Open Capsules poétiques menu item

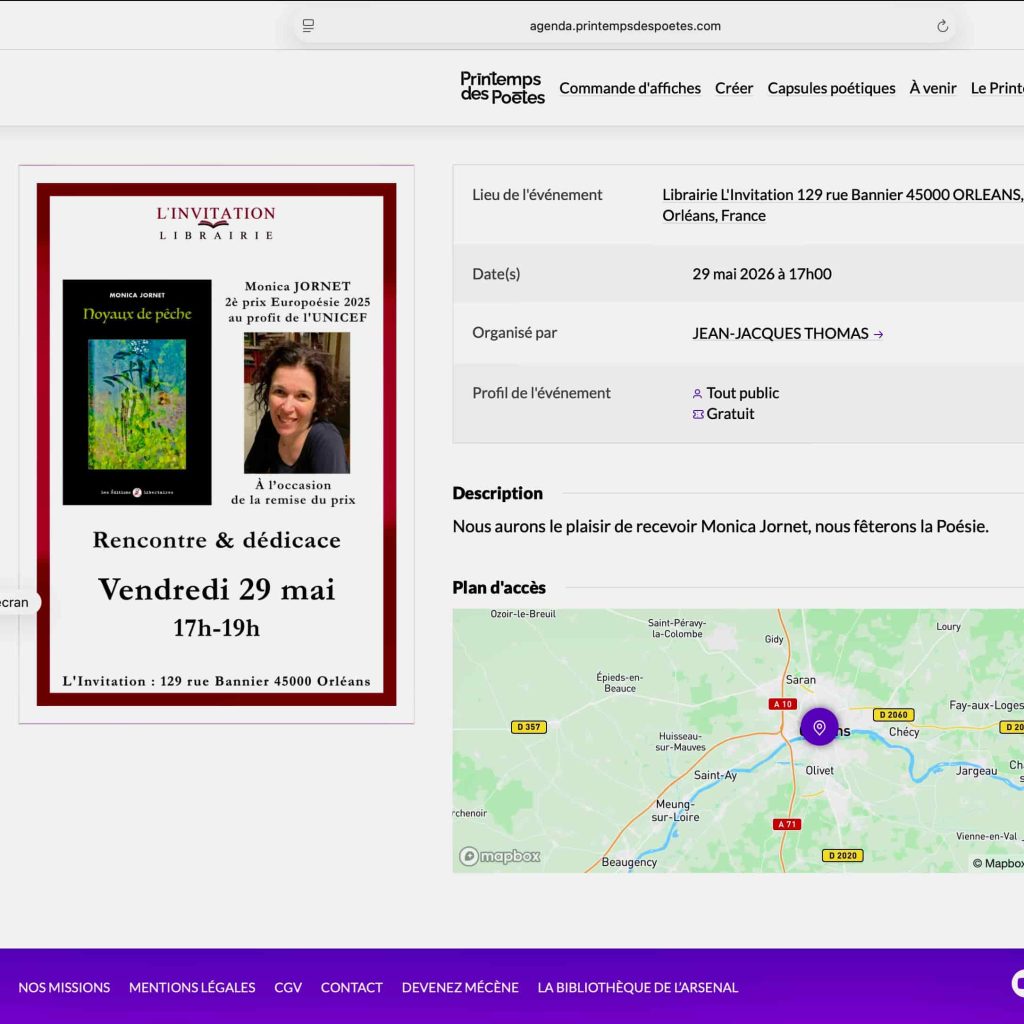coord(831,88)
